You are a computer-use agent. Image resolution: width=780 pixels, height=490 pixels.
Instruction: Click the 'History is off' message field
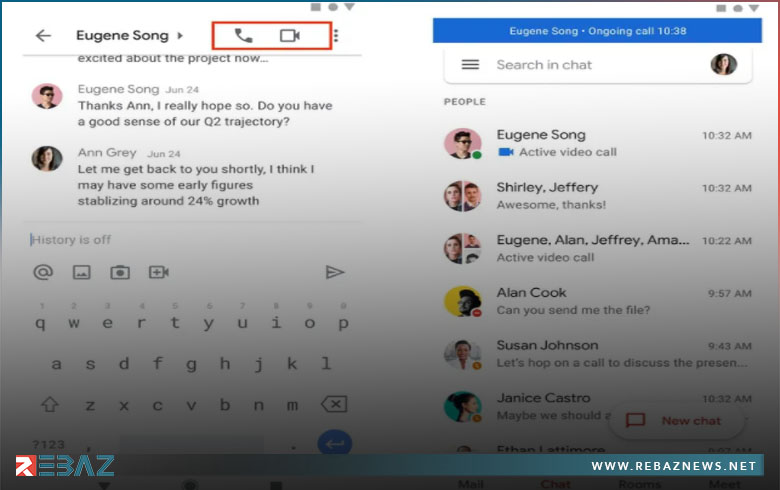tap(180, 240)
